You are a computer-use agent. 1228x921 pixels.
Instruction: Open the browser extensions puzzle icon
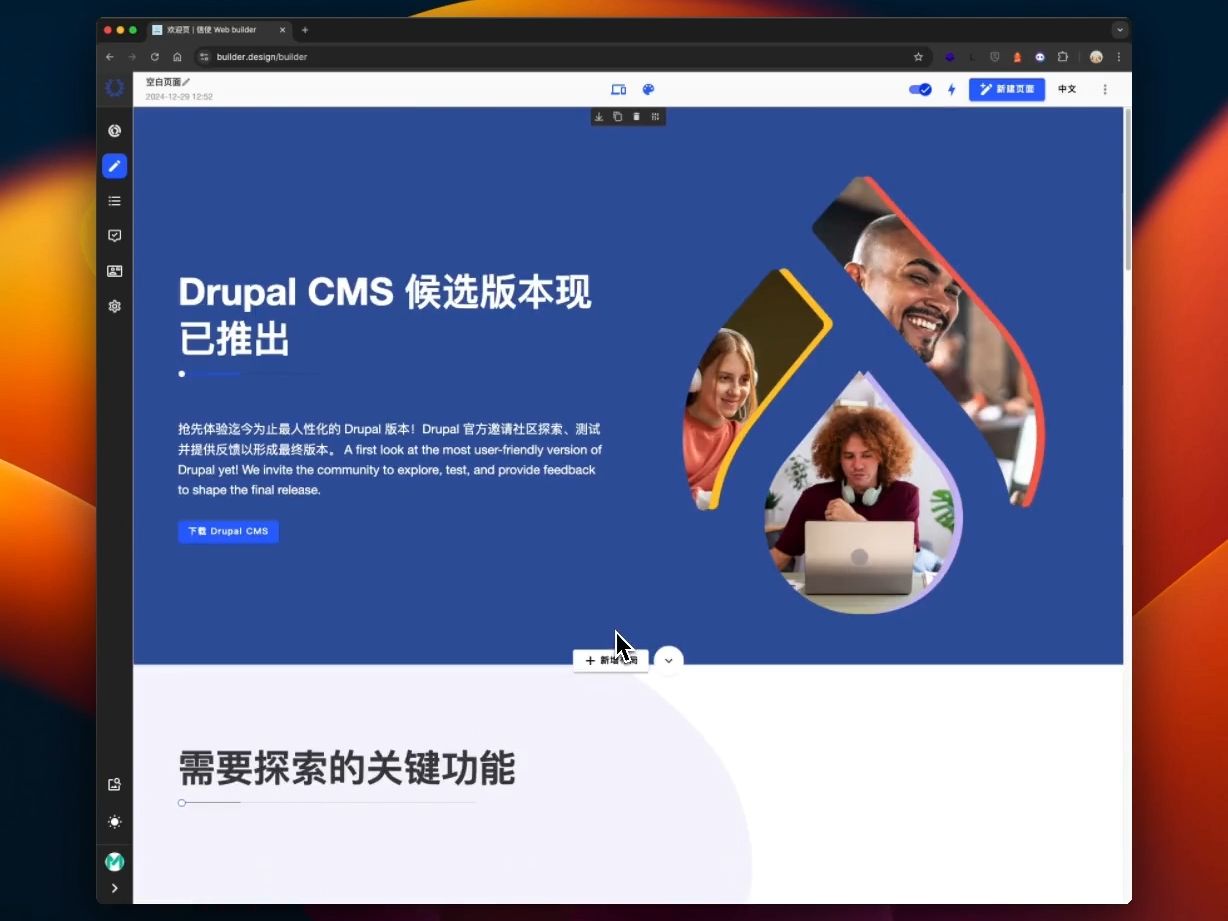point(1063,57)
